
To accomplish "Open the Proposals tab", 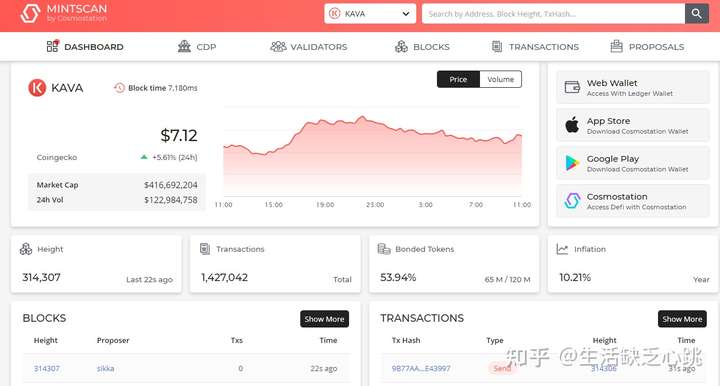I will (647, 46).
